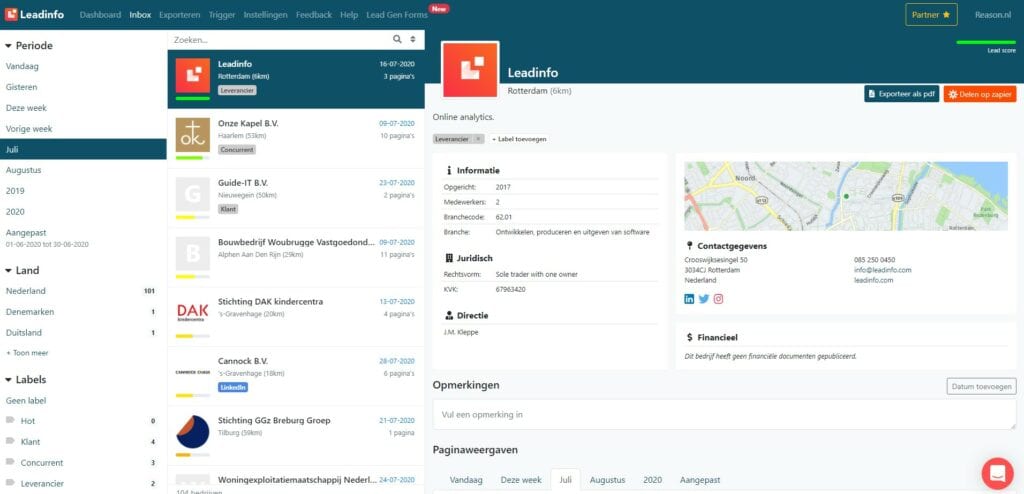Open the Cannock B.V. lead

coord(296,376)
